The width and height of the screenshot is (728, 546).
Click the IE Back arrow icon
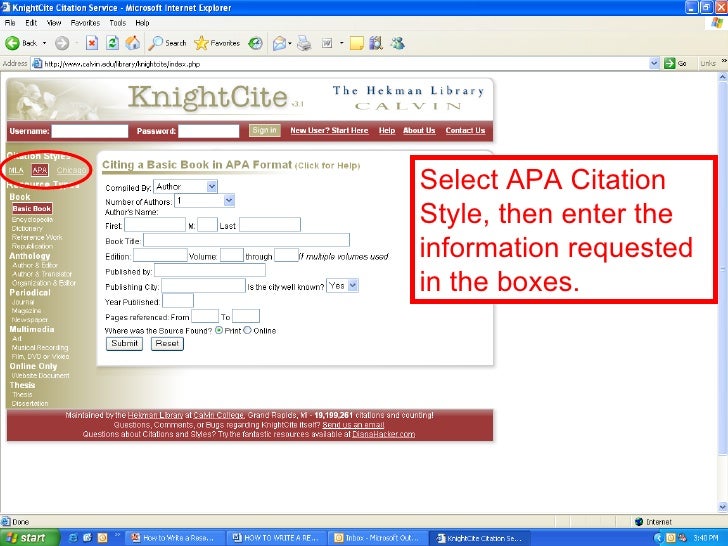(x=12, y=43)
